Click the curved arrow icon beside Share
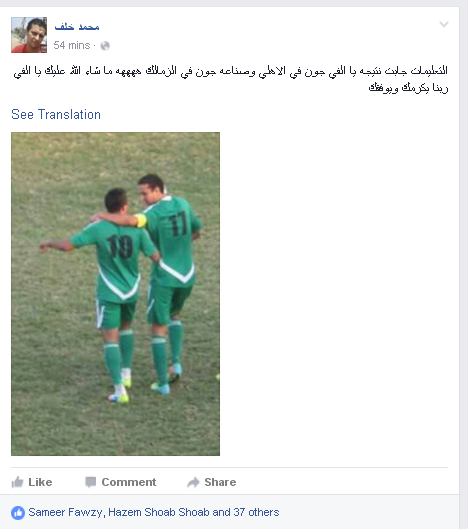Image resolution: width=470 pixels, height=532 pixels. (193, 482)
